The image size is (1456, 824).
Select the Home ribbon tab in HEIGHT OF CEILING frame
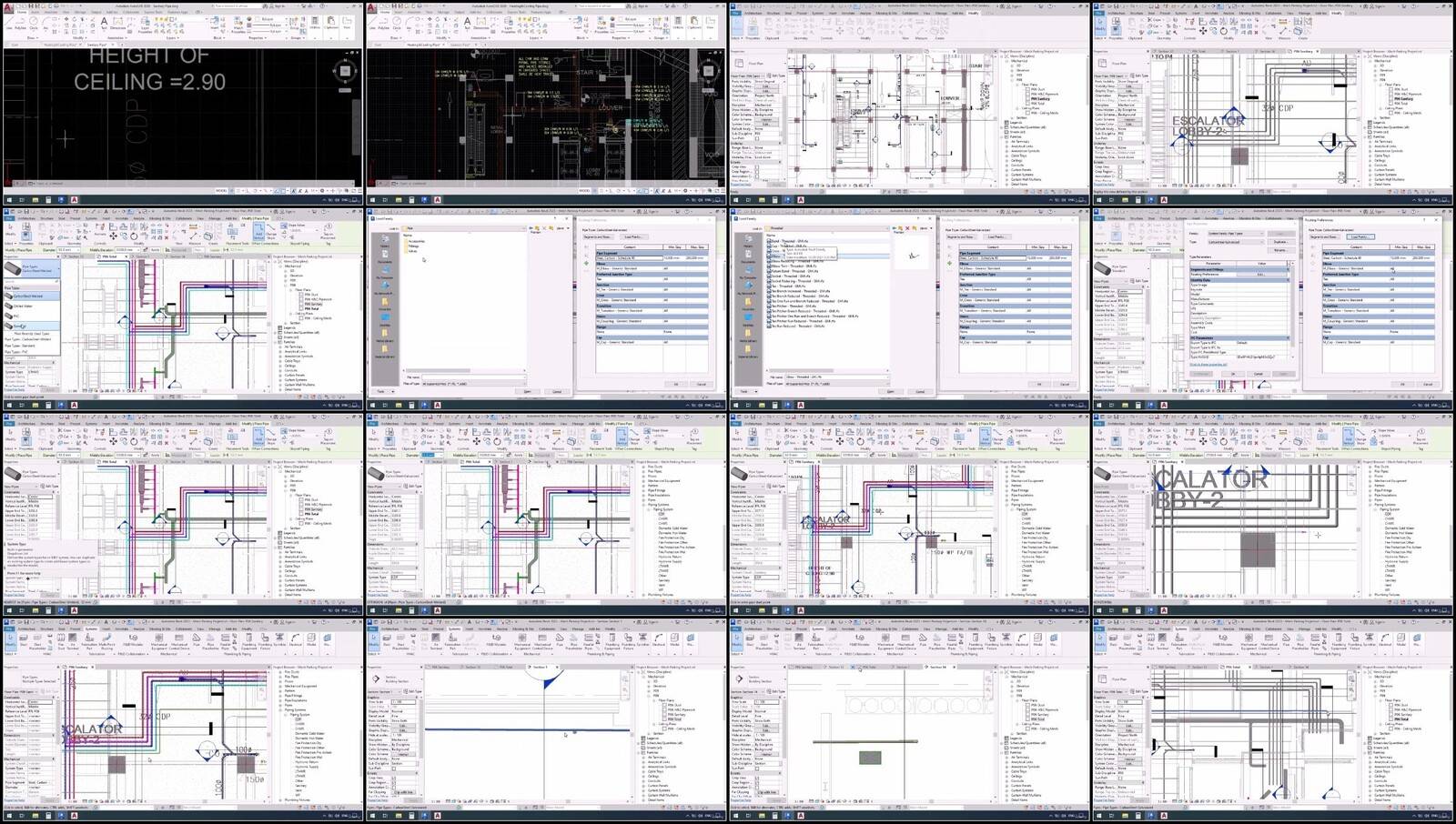coord(22,12)
